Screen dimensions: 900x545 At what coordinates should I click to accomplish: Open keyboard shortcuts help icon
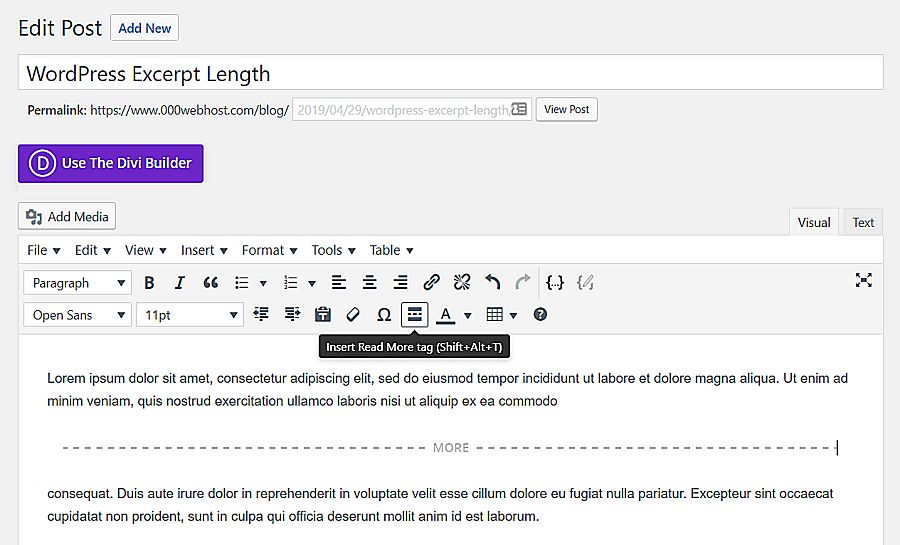[540, 314]
